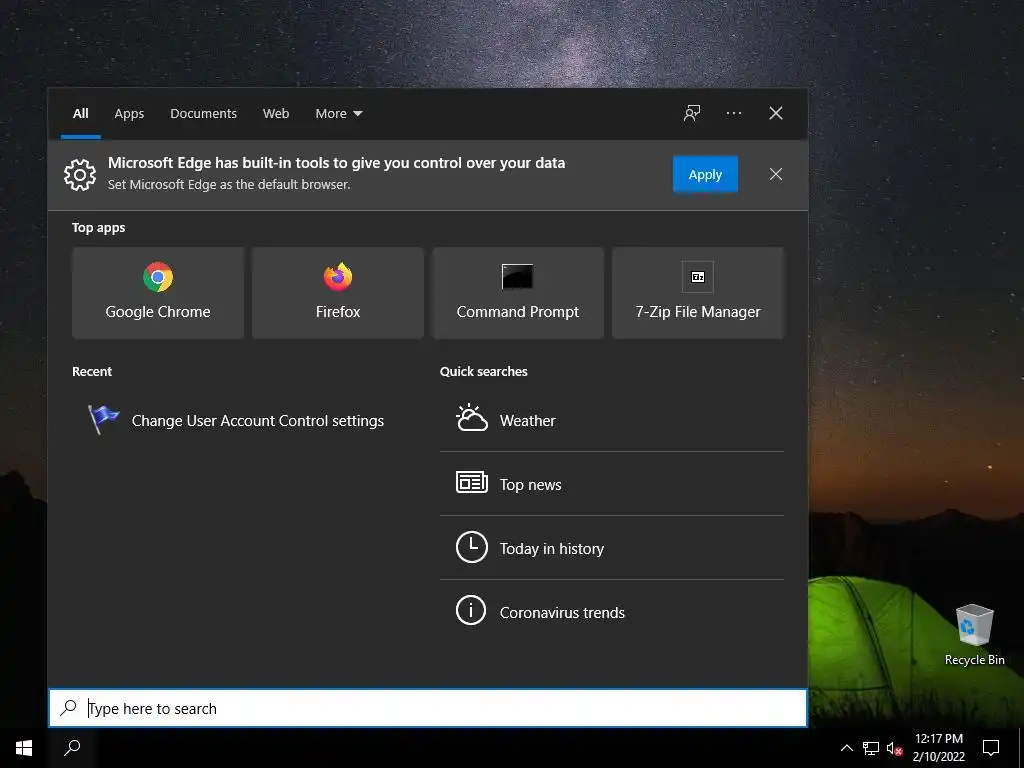The width and height of the screenshot is (1024, 768).
Task: Show hidden system tray icons
Action: coord(846,748)
